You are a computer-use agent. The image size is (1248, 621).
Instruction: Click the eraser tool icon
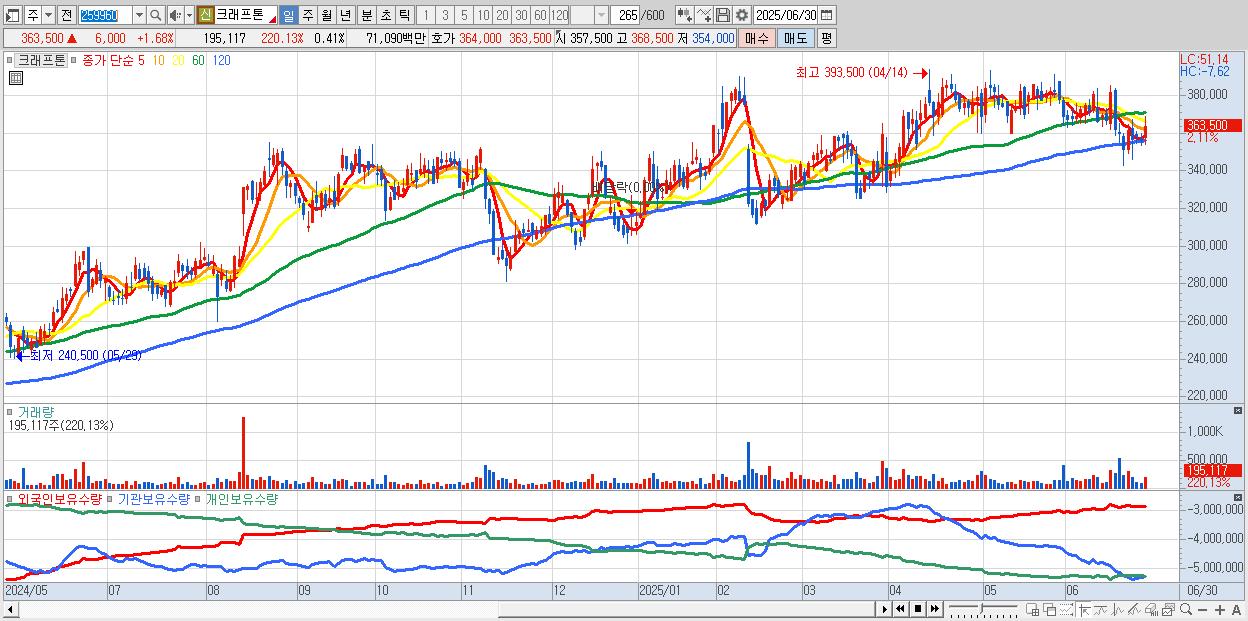coord(1151,610)
